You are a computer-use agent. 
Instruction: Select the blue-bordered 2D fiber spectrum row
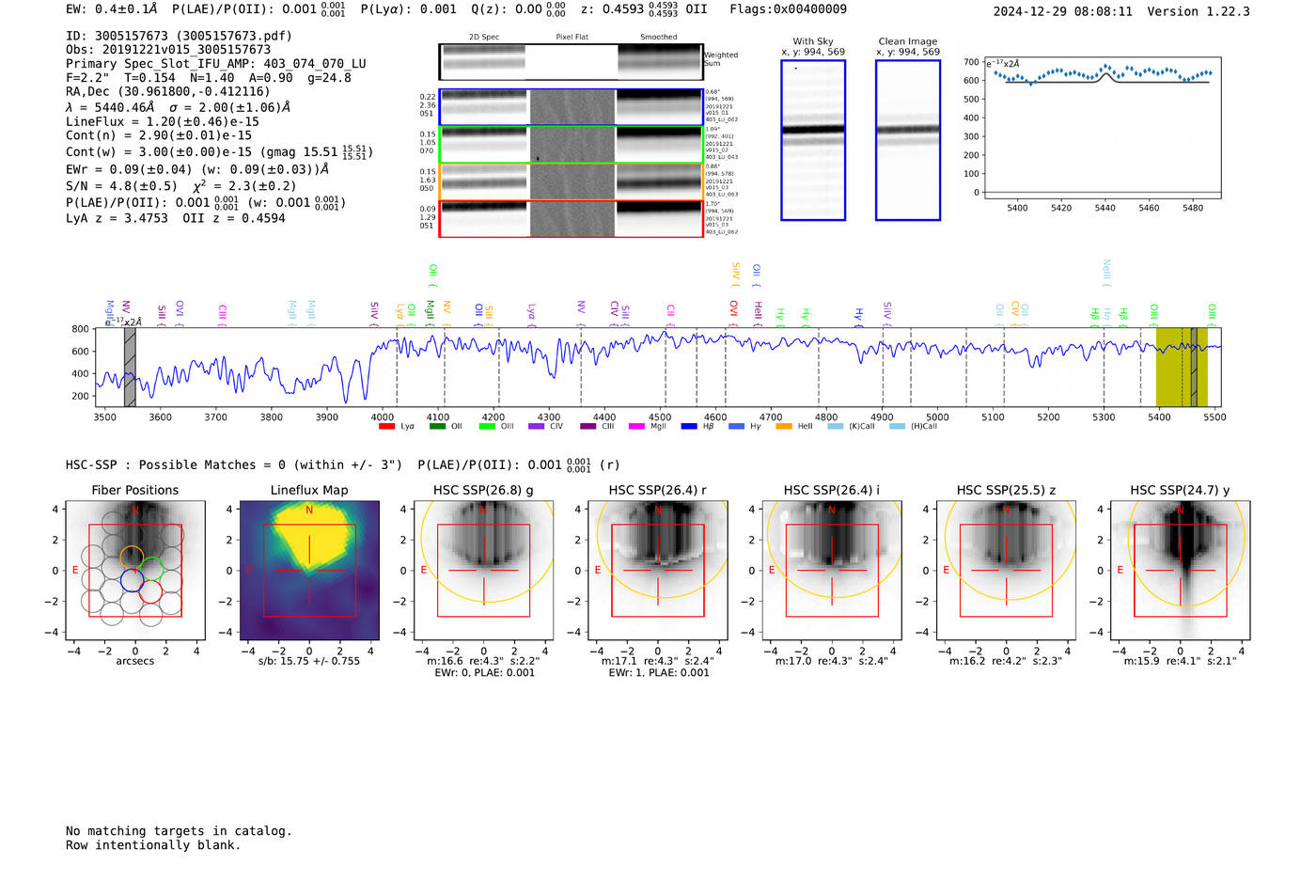pos(571,107)
